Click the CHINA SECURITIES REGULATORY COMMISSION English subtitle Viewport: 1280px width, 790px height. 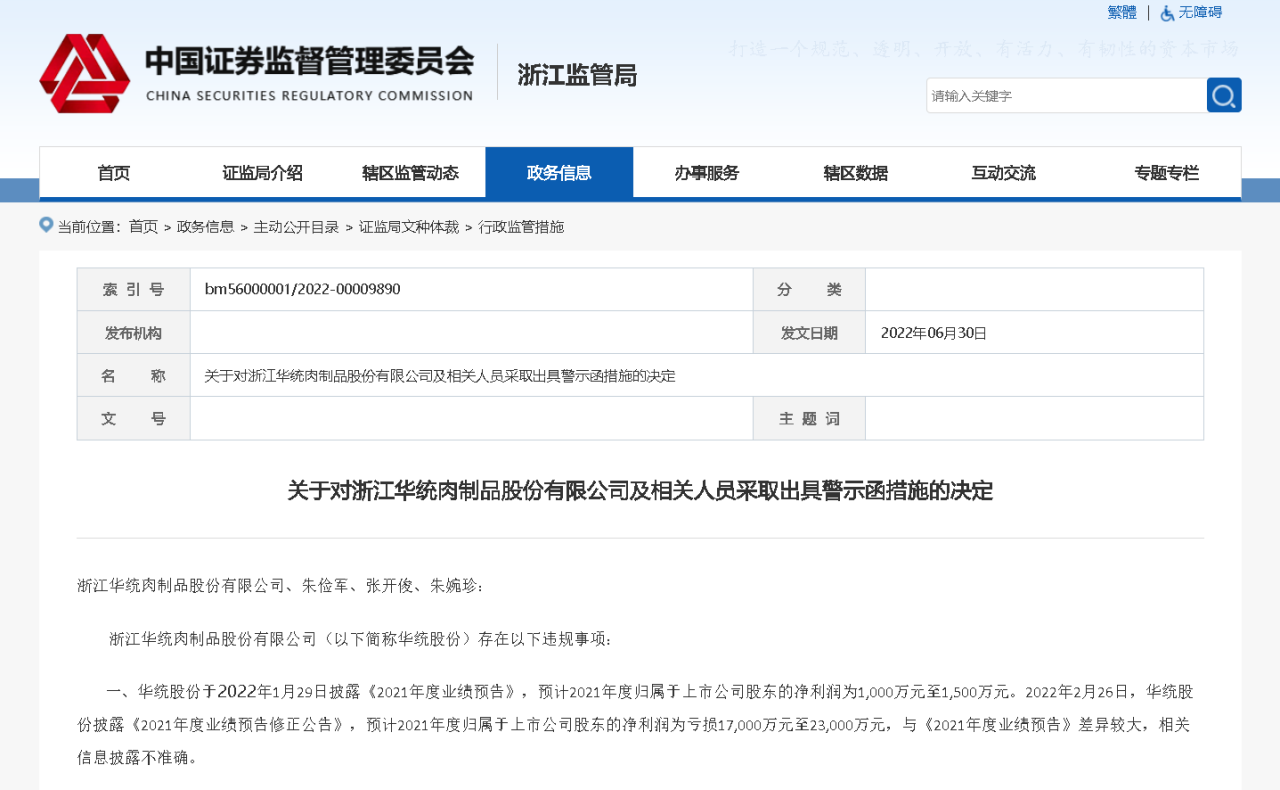pyautogui.click(x=309, y=96)
